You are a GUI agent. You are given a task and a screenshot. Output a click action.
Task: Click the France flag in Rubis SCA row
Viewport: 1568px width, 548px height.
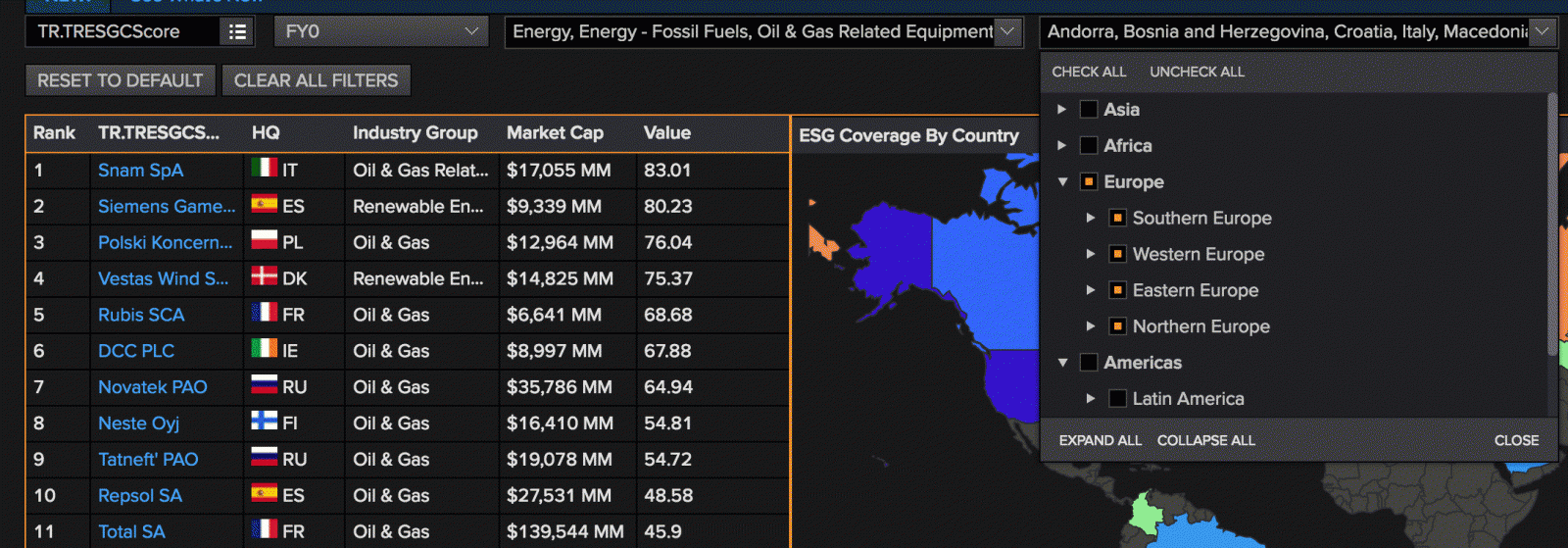tap(264, 313)
